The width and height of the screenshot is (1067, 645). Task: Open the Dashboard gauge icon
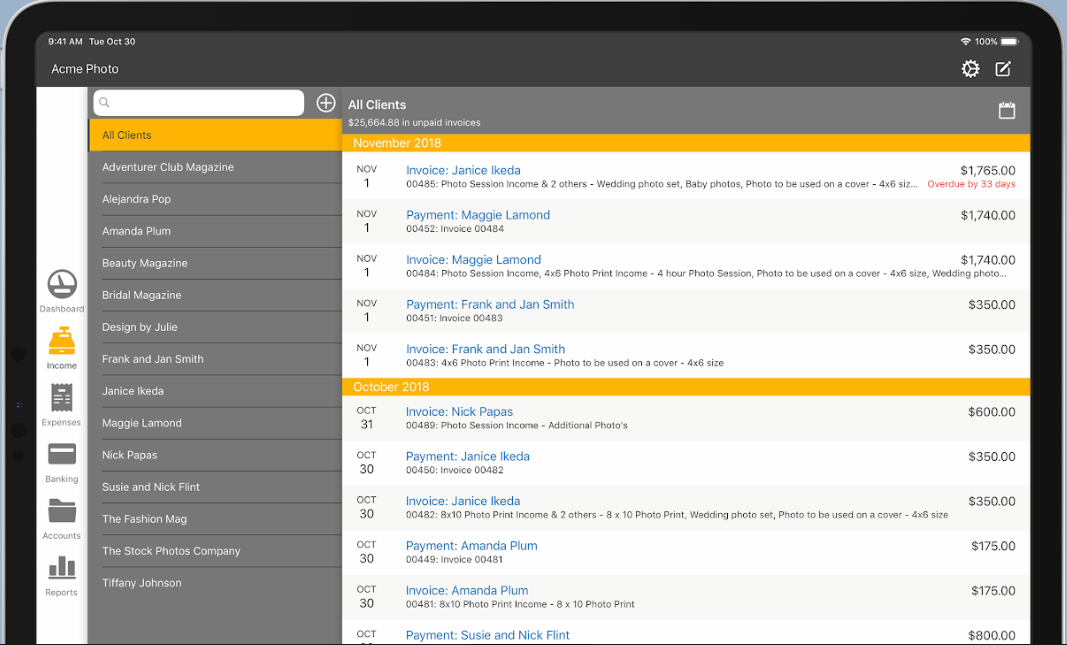[61, 285]
